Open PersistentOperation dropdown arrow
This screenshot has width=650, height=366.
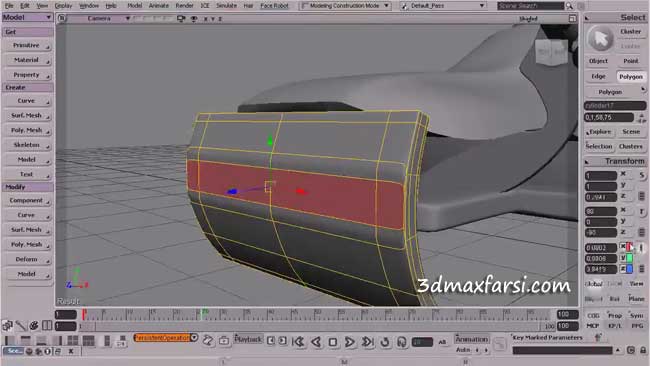[194, 337]
